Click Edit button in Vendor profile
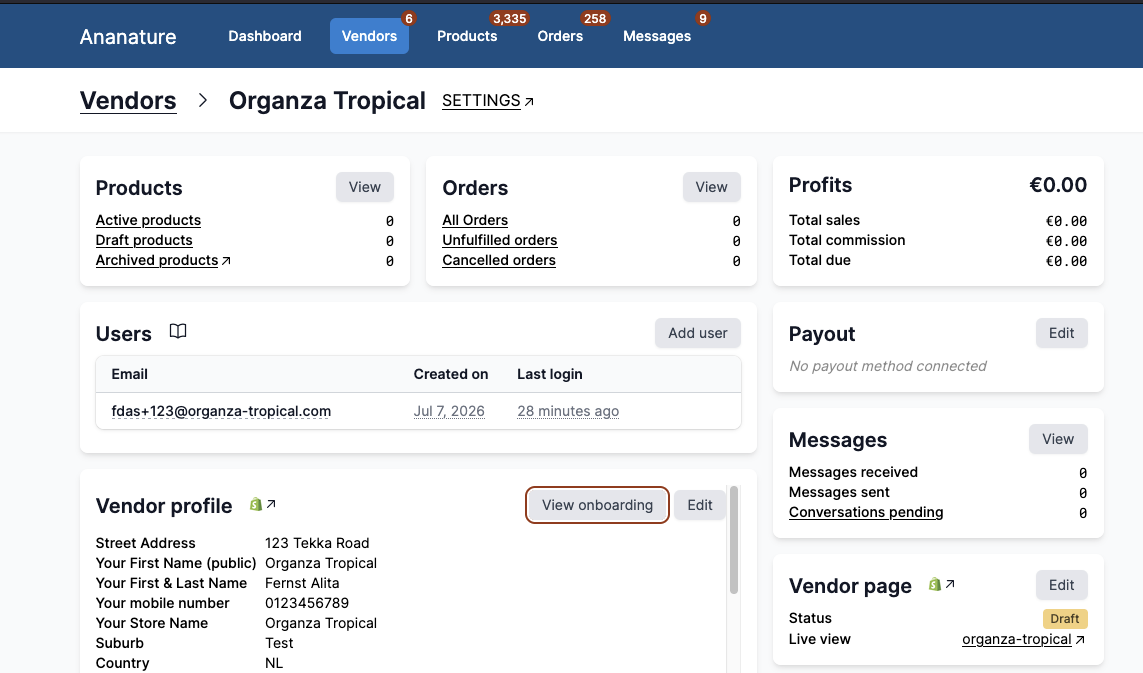Screen dimensions: 1143x673 tap(700, 505)
